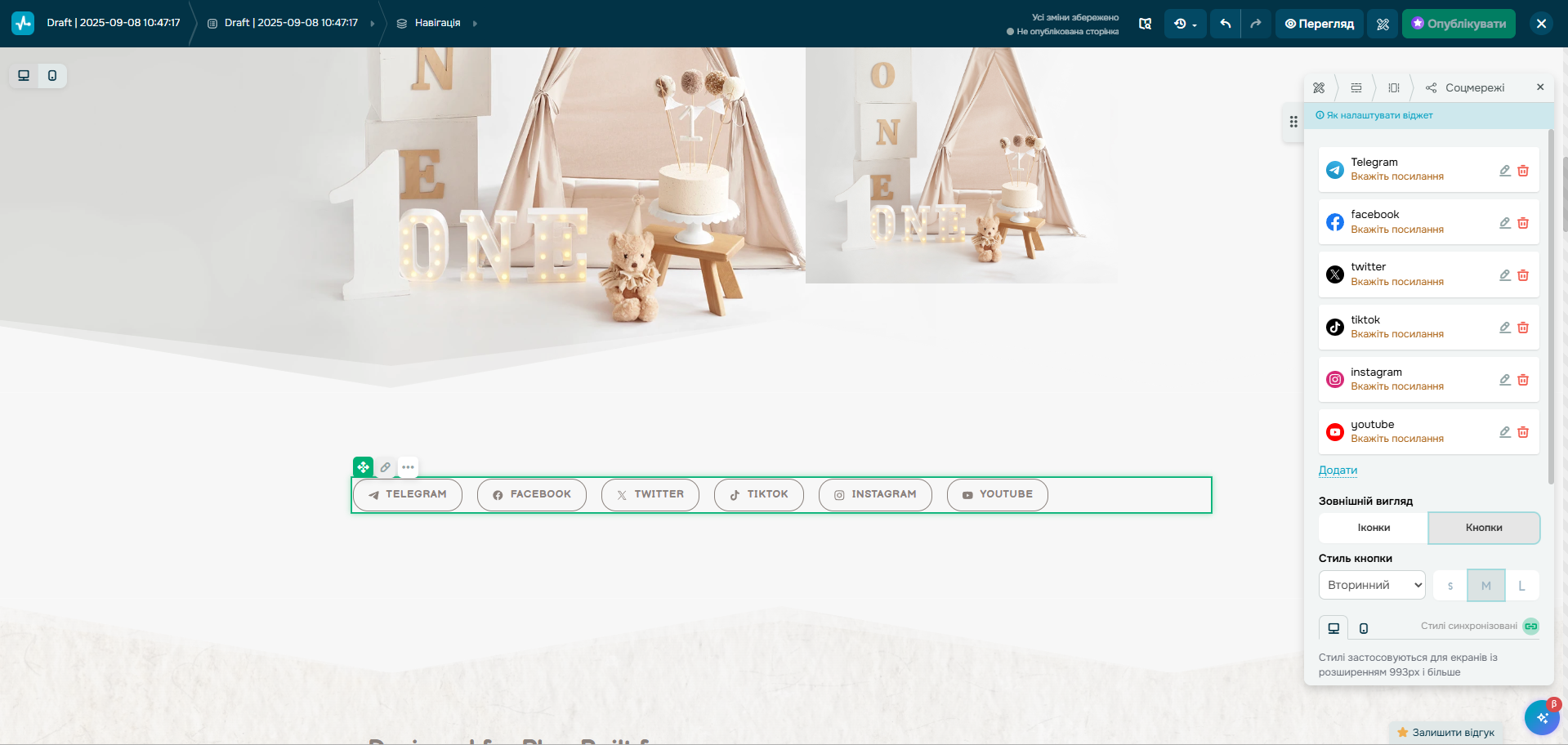The image size is (1568, 745).
Task: Click the Перегляд preview button
Action: click(1320, 24)
